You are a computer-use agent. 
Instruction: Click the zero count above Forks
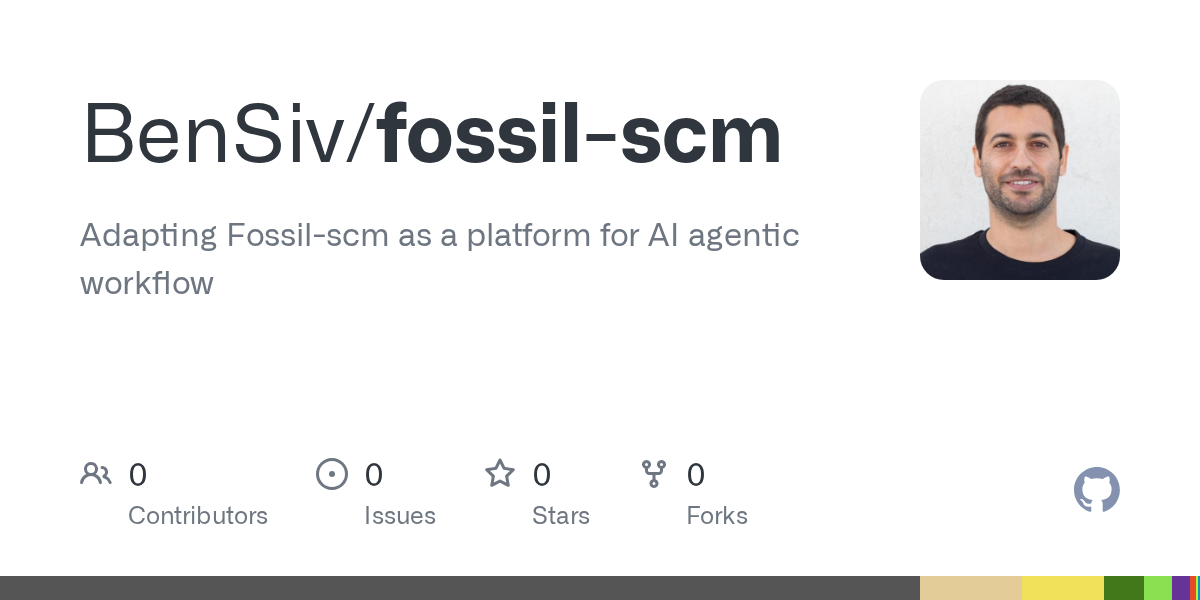click(696, 475)
